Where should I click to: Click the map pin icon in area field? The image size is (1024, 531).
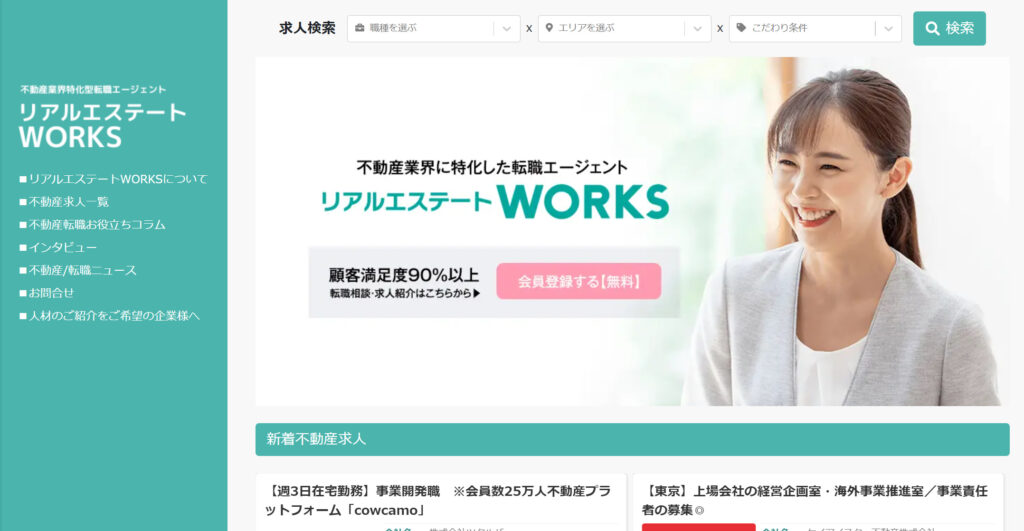pos(549,28)
